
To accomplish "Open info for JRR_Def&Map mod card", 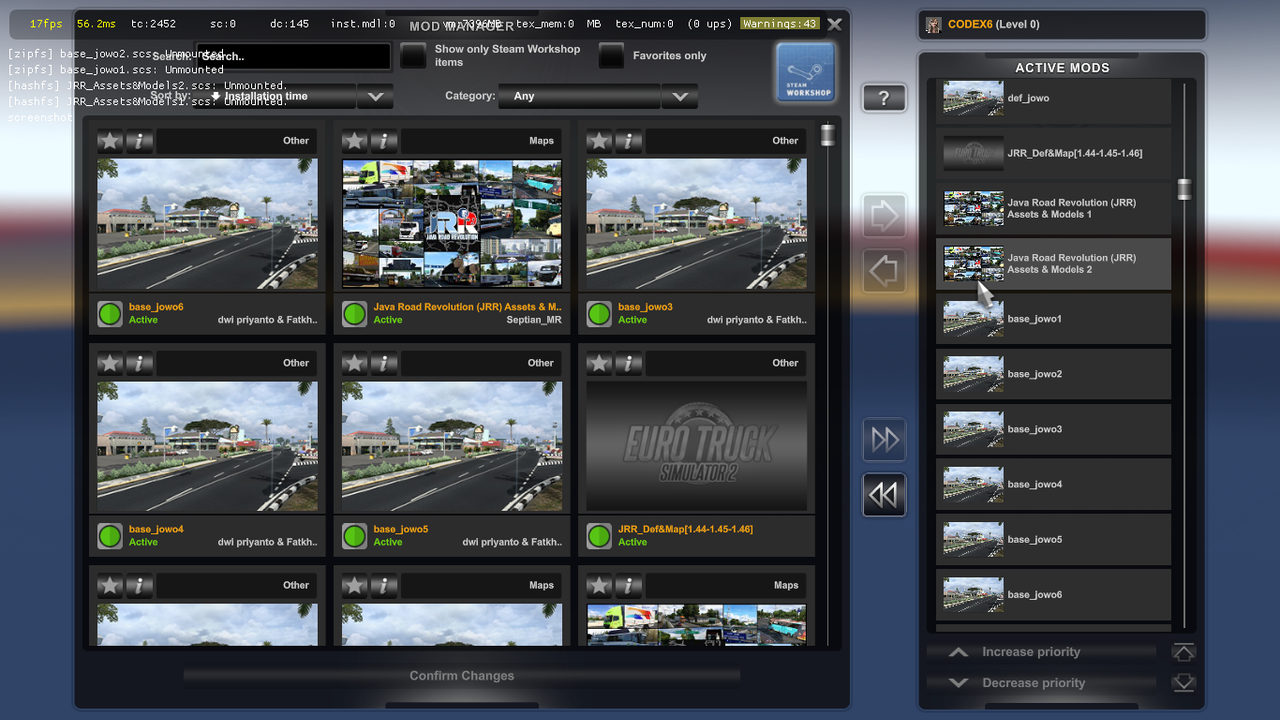I will [x=629, y=363].
